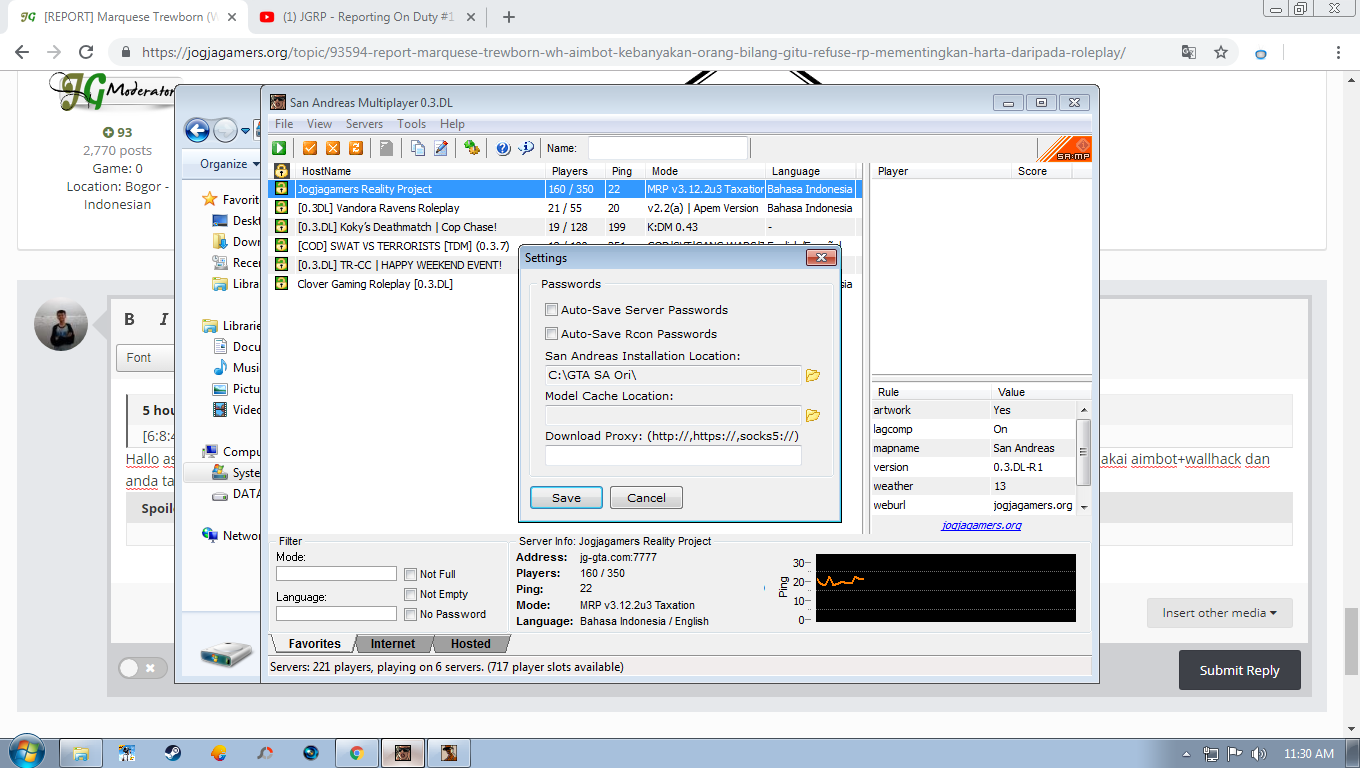Click the volume speaker icon in the system tray
The height and width of the screenshot is (768, 1360).
[x=1259, y=753]
